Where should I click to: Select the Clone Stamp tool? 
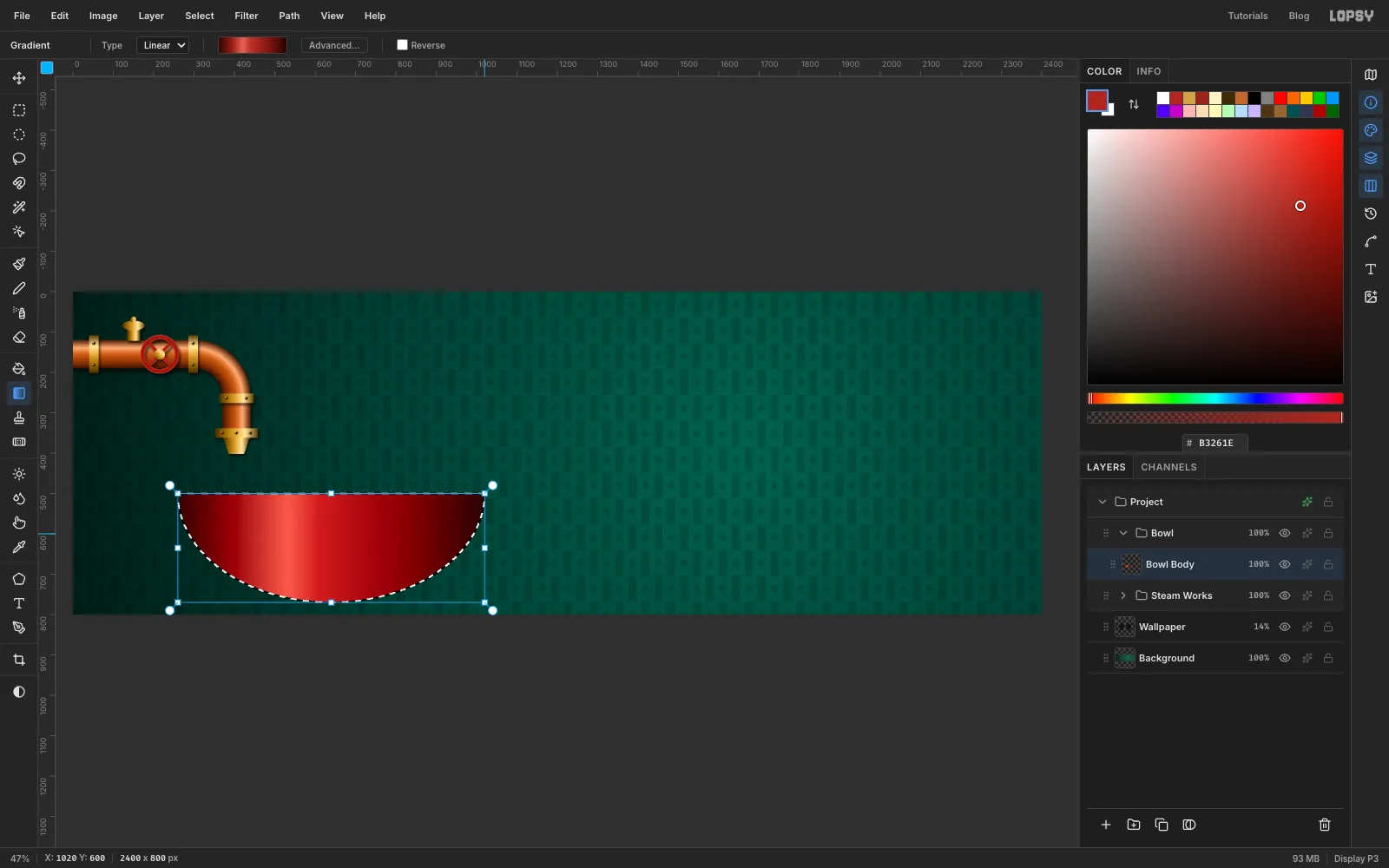pyautogui.click(x=19, y=418)
